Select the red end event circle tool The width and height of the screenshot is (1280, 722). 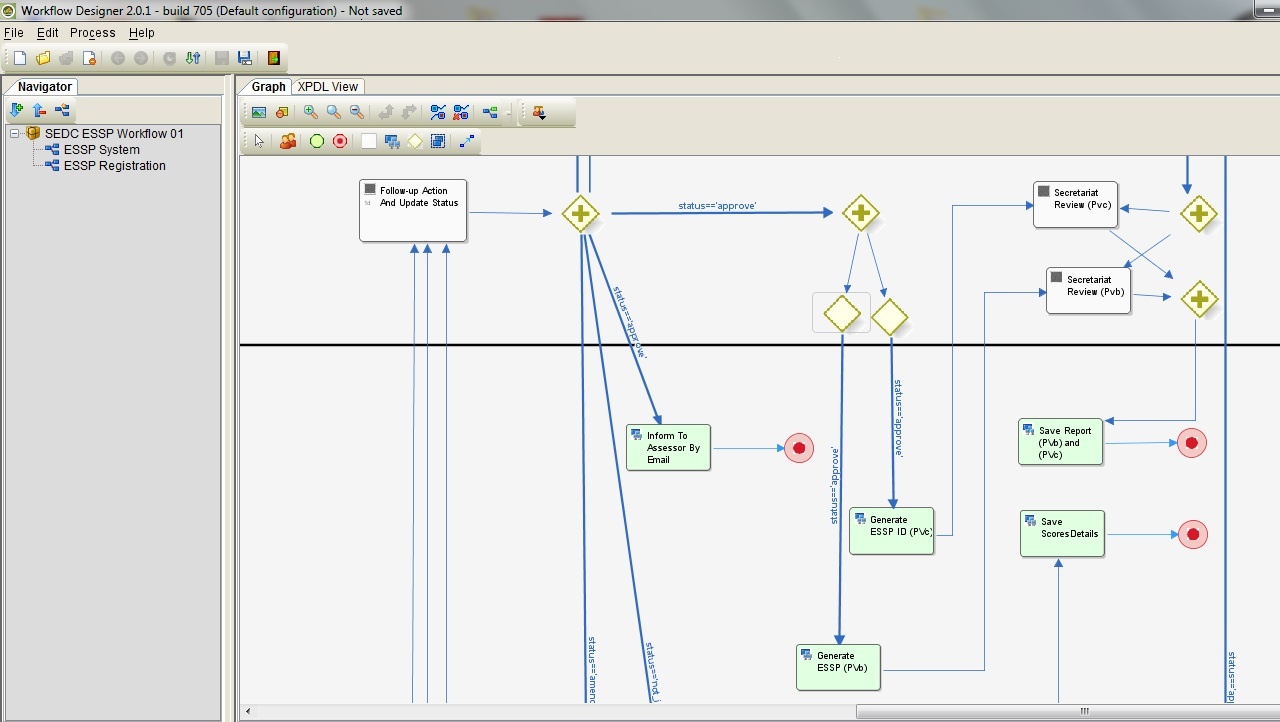[340, 142]
